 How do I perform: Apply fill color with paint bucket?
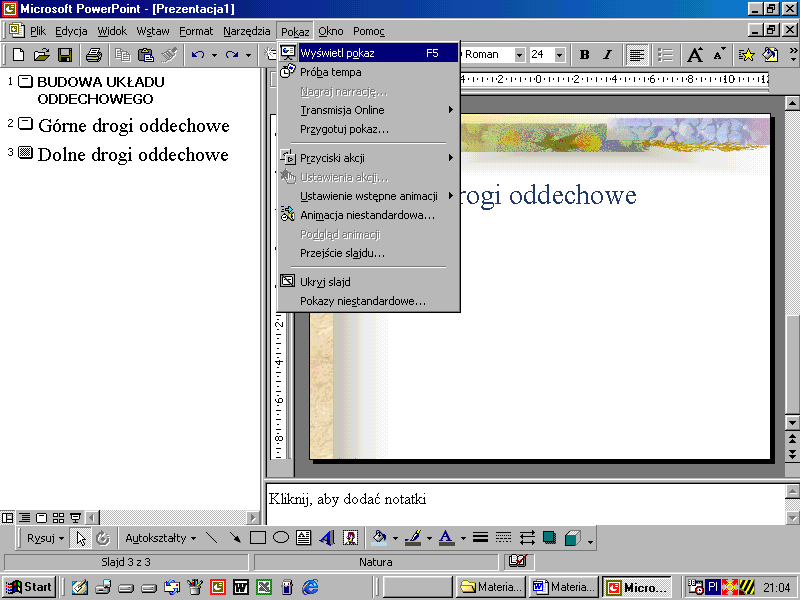(379, 538)
